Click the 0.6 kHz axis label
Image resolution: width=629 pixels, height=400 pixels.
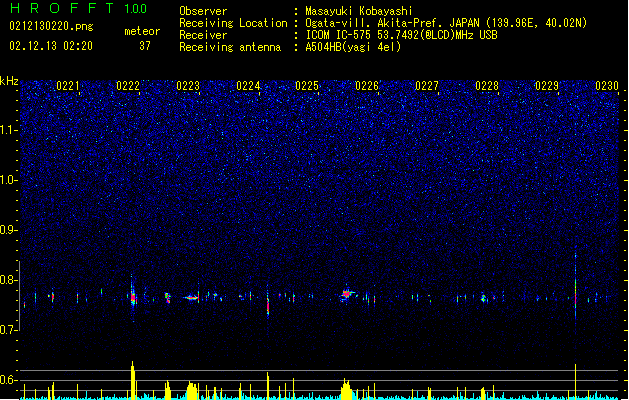(x=9, y=380)
